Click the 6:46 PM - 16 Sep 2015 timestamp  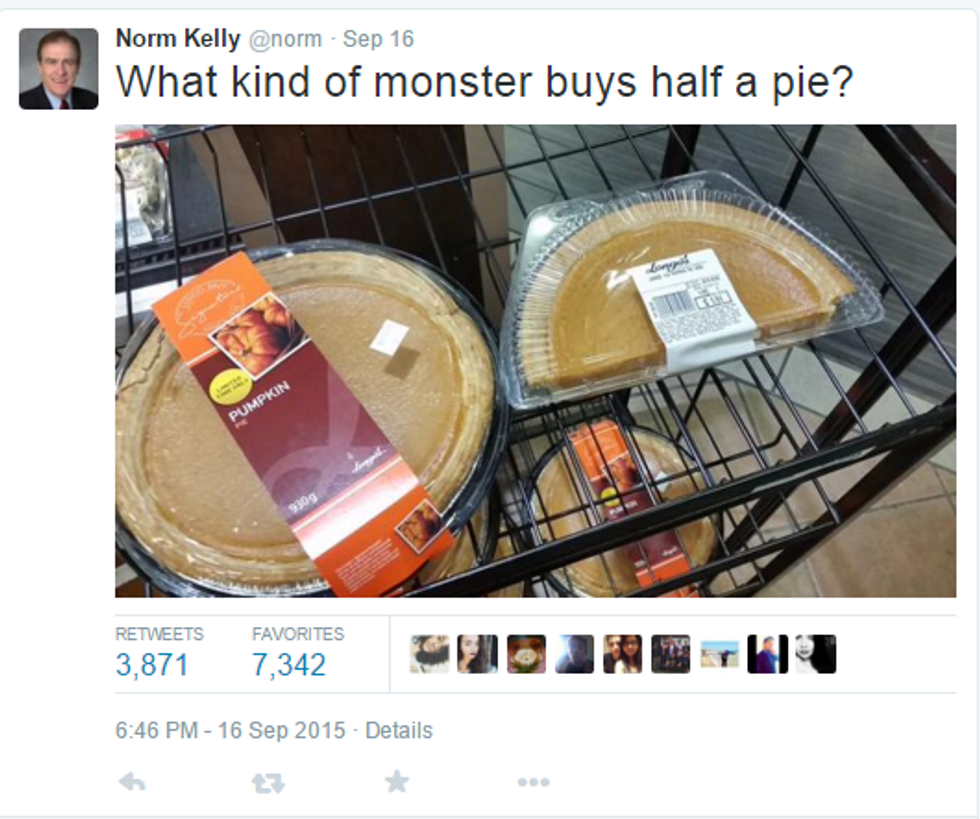(230, 730)
